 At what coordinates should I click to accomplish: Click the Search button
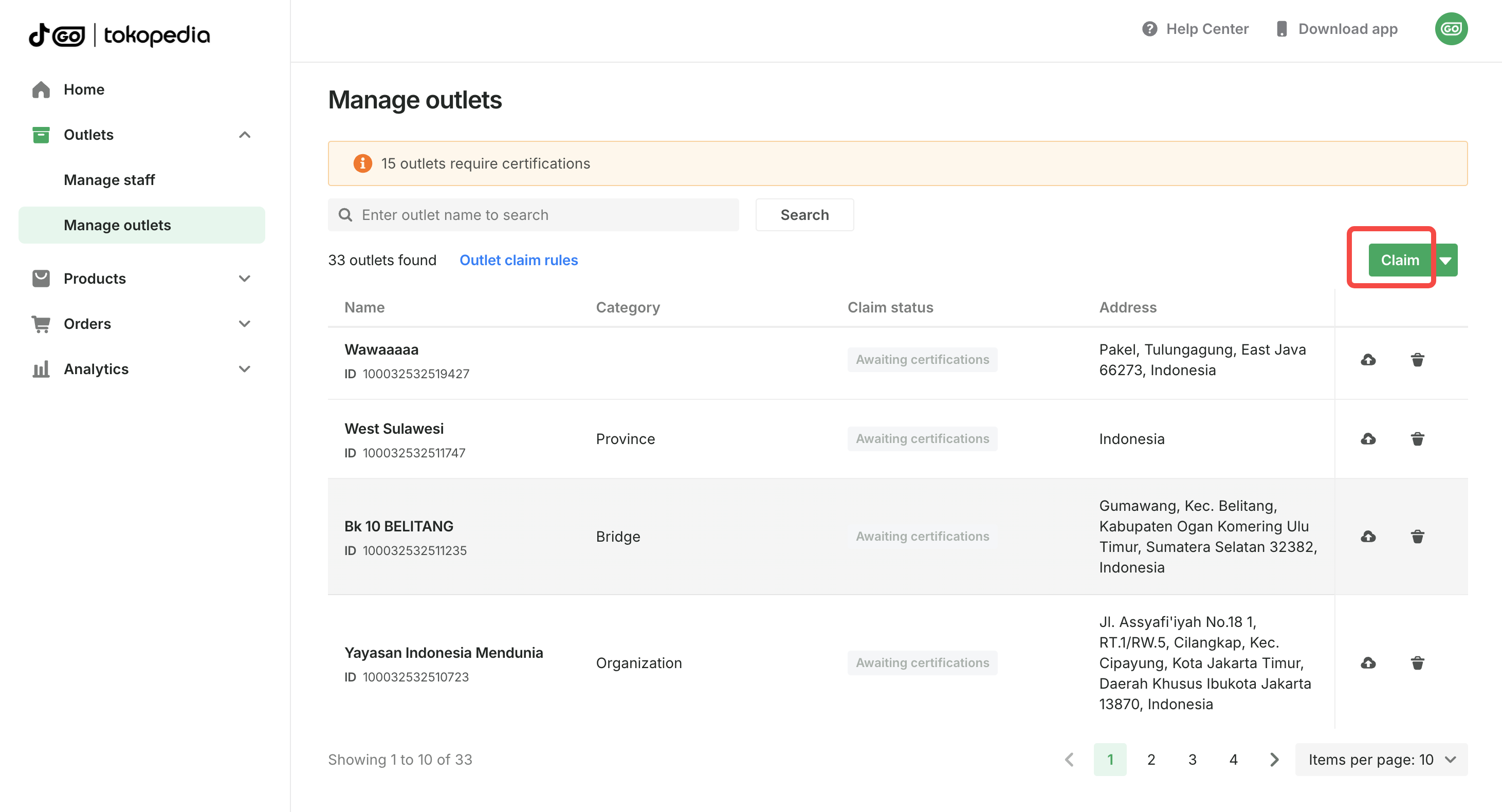[x=804, y=215]
